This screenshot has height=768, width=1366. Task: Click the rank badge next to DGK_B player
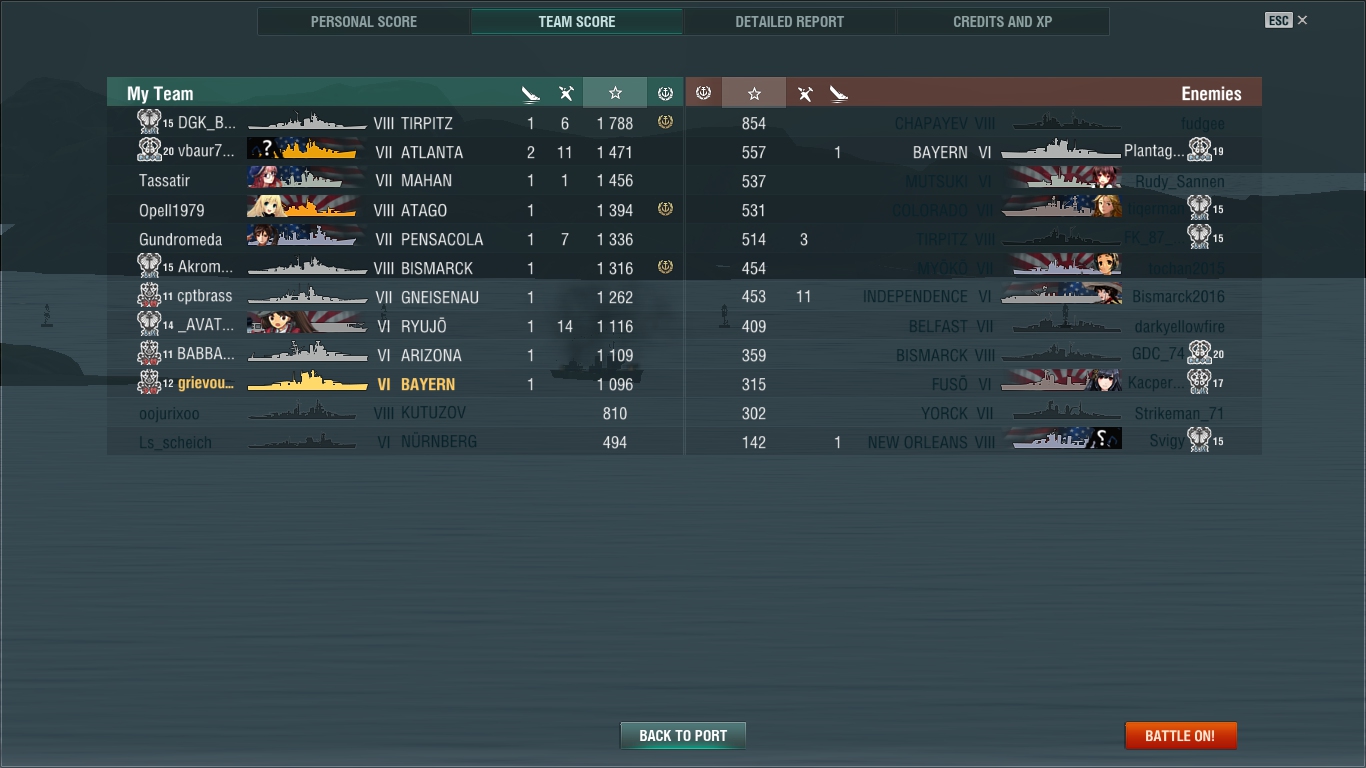click(149, 122)
